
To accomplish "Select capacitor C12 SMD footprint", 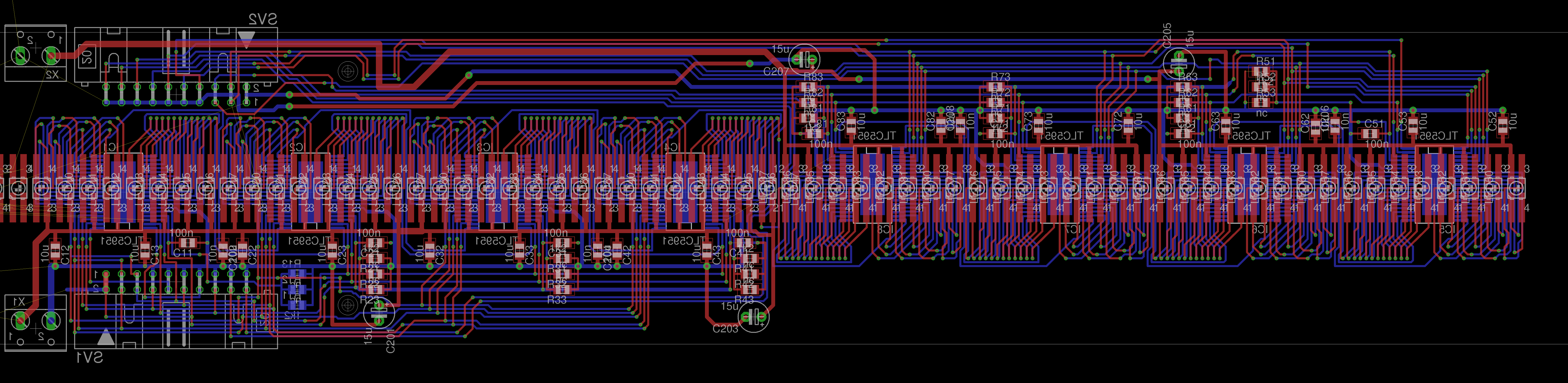I will point(55,250).
